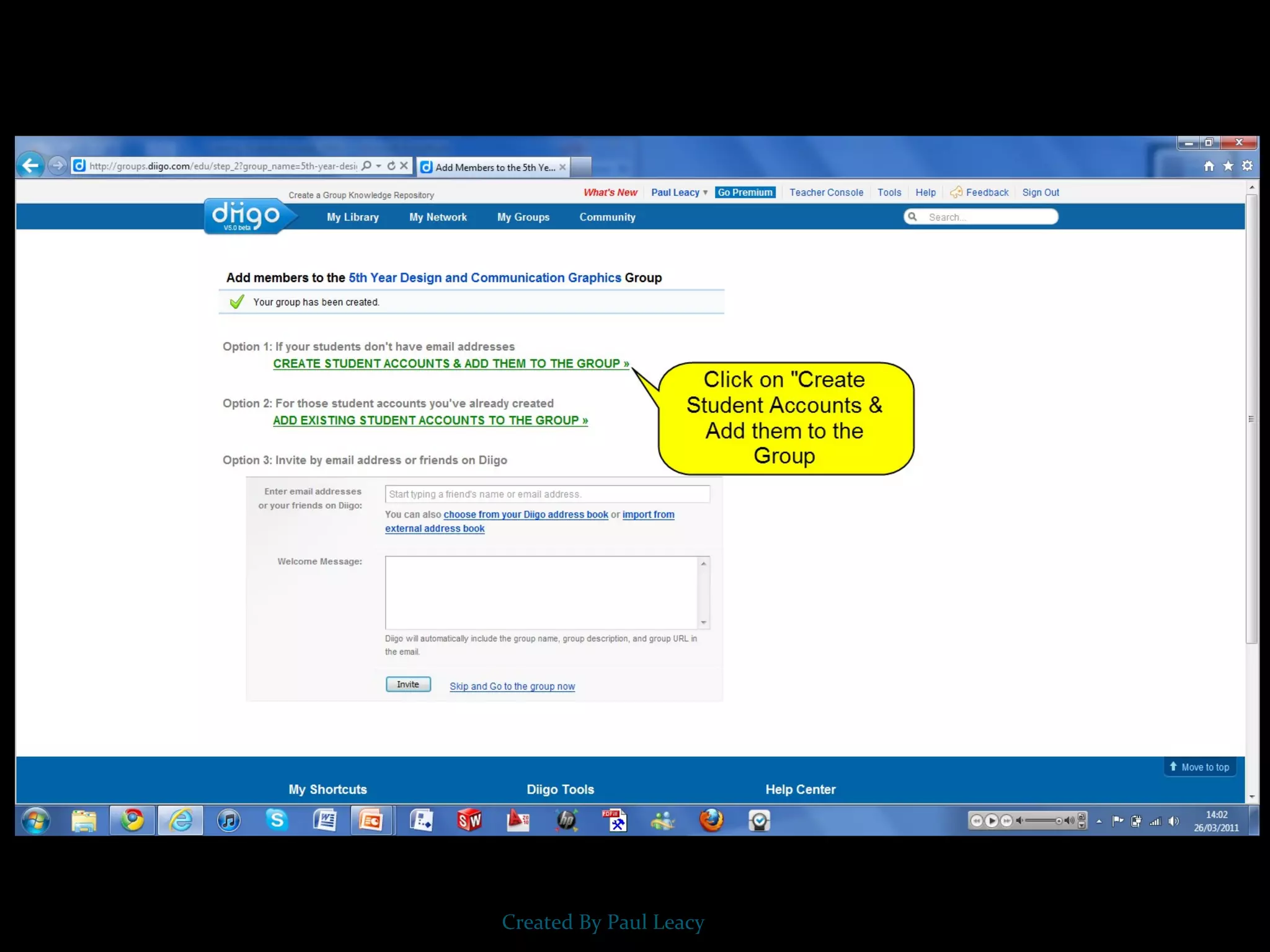
Task: Click the Action Center flag tray icon
Action: coord(1118,821)
